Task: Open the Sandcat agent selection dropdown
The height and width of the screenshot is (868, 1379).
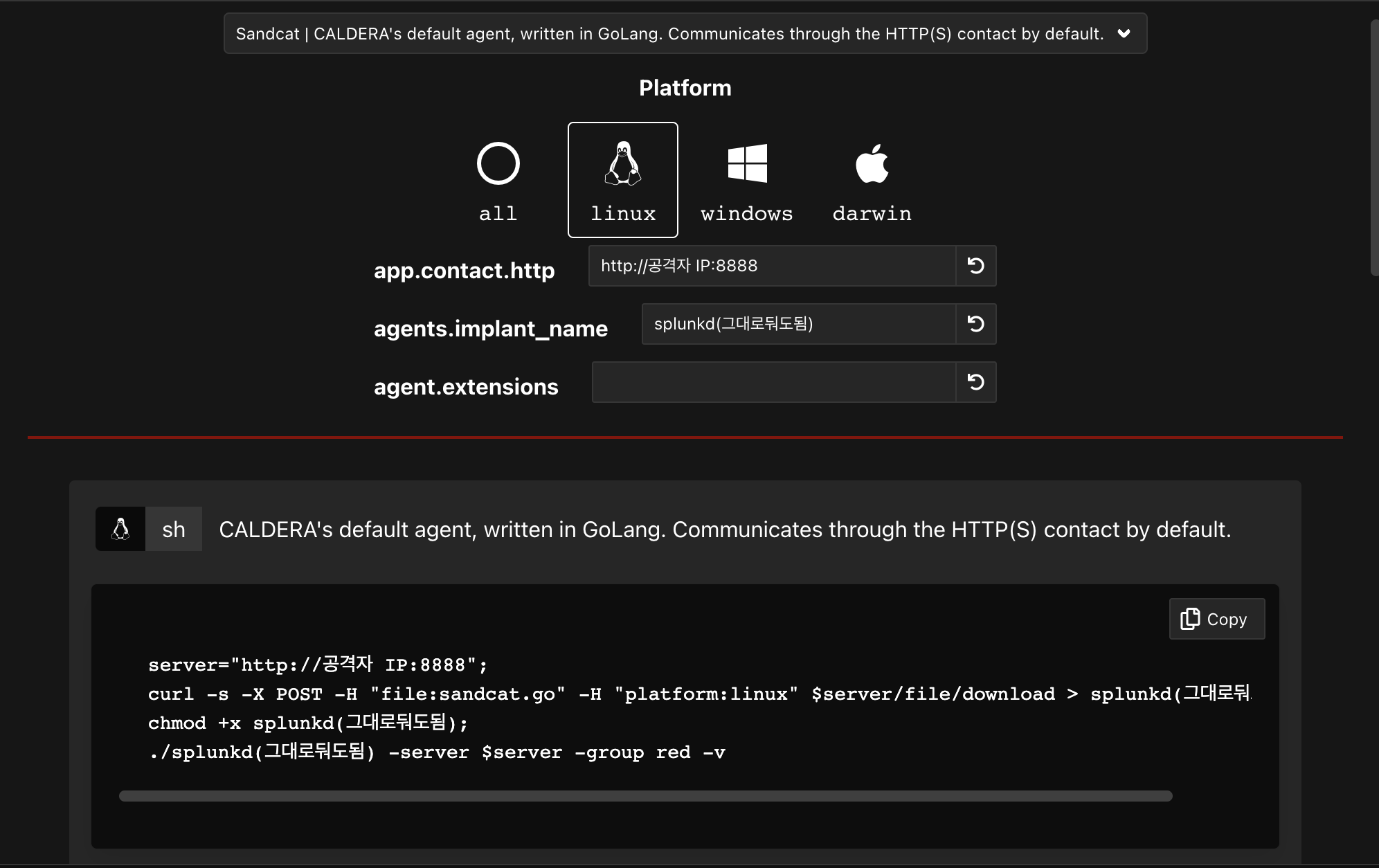Action: click(670, 34)
